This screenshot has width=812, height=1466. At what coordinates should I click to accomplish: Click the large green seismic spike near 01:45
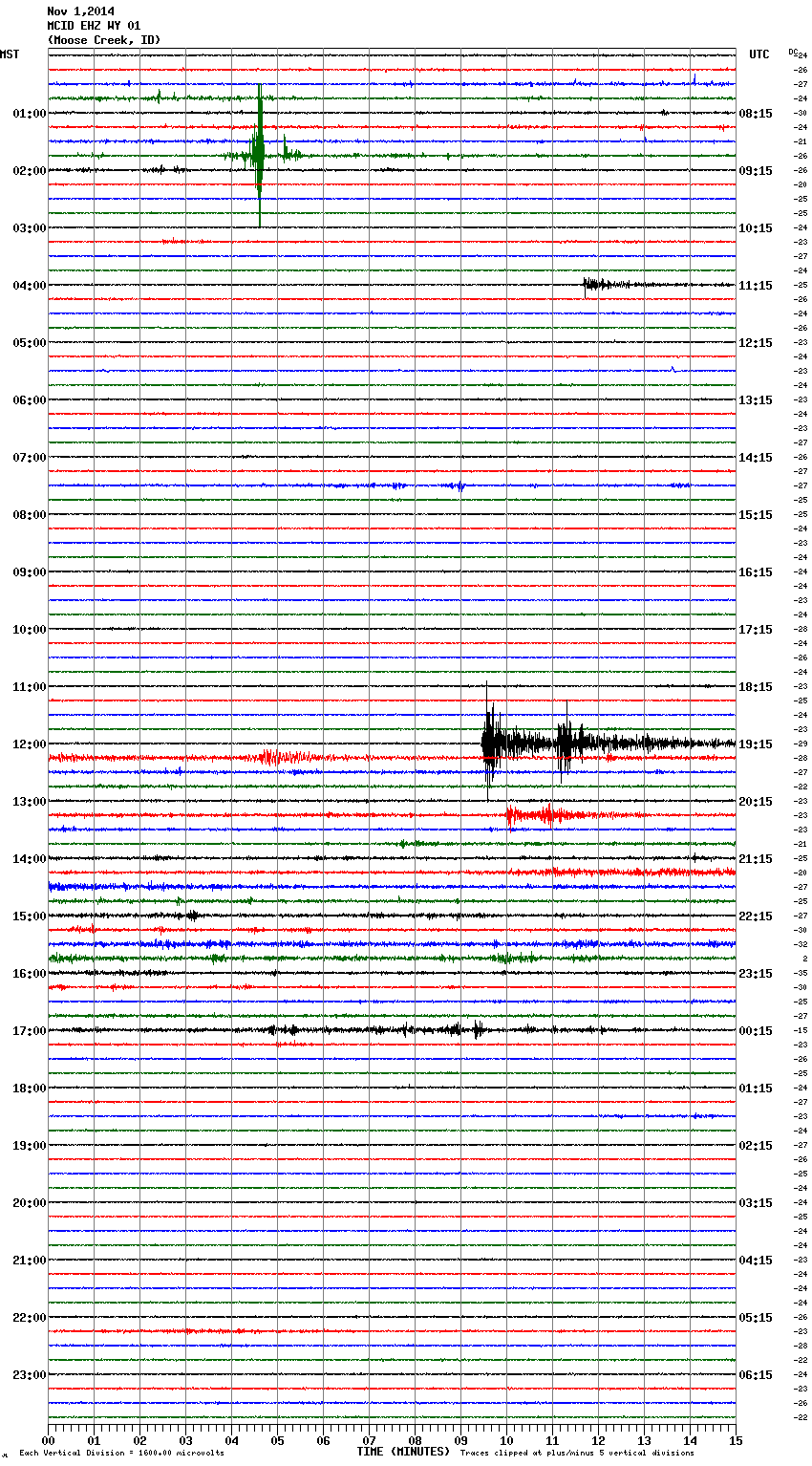259,155
